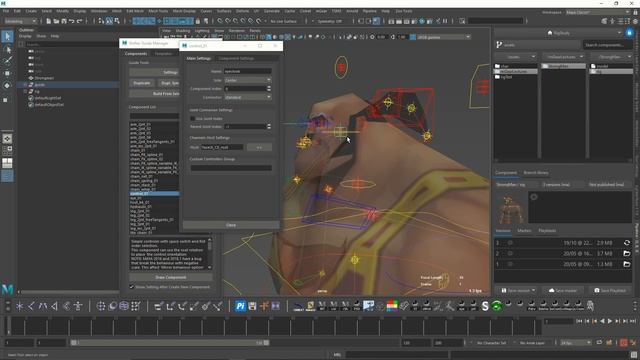The height and width of the screenshot is (360, 640).
Task: Toggle the Use Joint Index checkbox
Action: pos(192,118)
